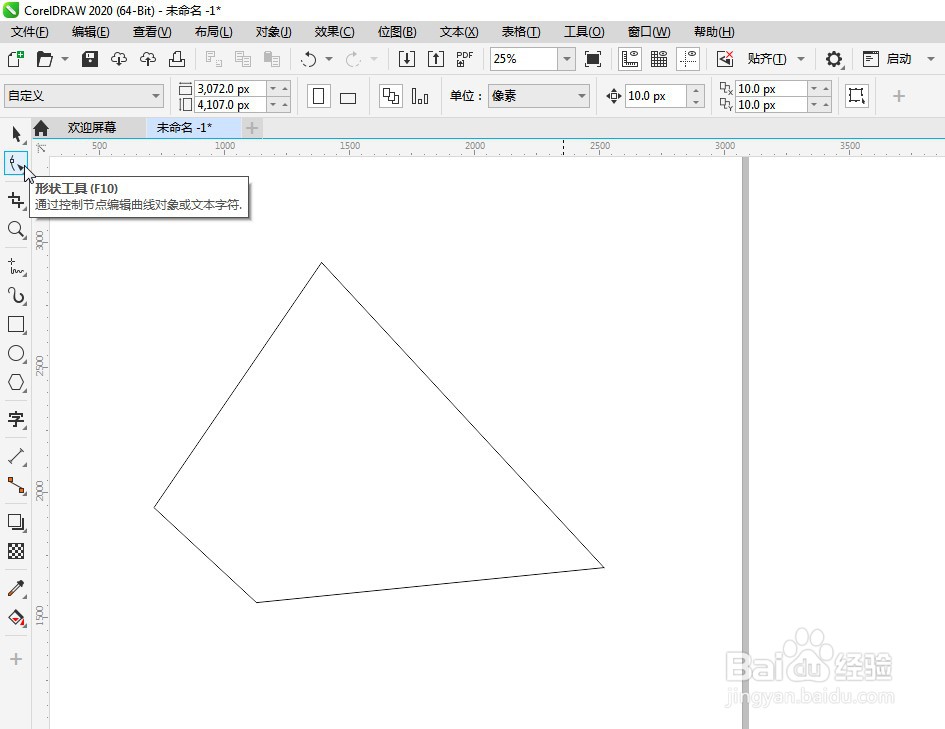Select the Ellipse tool
The width and height of the screenshot is (945, 729).
tap(16, 353)
